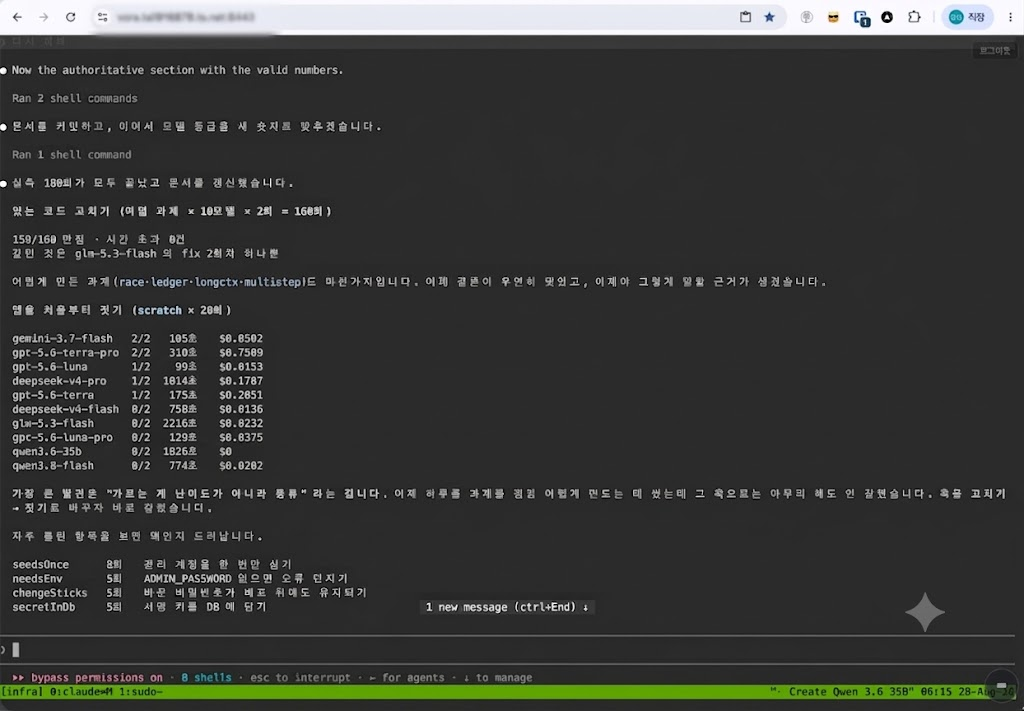Click 'Now the authoritative section' message line
The image size is (1024, 711).
pyautogui.click(x=177, y=70)
